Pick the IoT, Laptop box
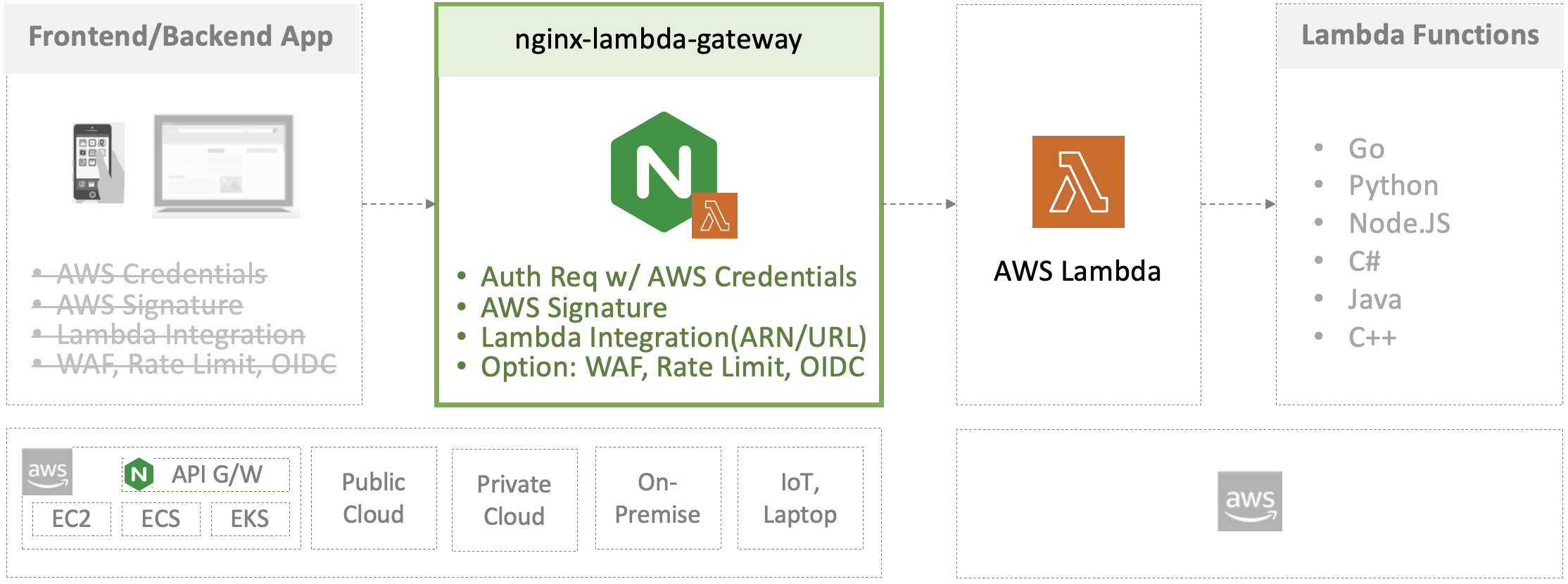1568x584 pixels. click(800, 498)
